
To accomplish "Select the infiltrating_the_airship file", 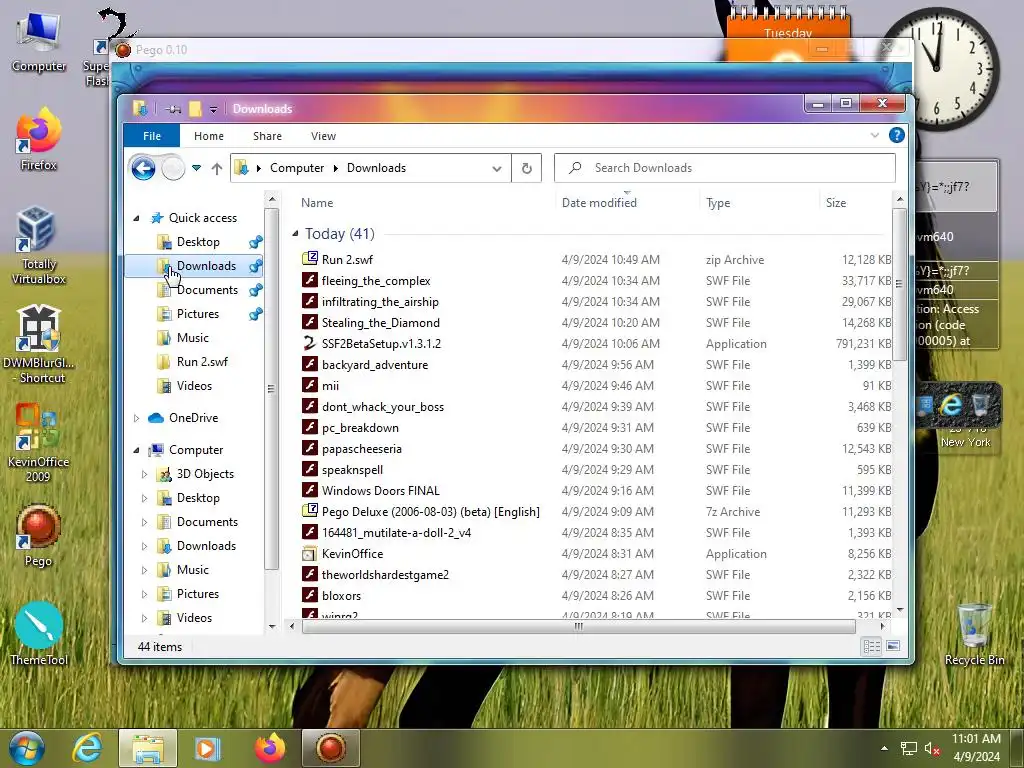I will pyautogui.click(x=380, y=302).
